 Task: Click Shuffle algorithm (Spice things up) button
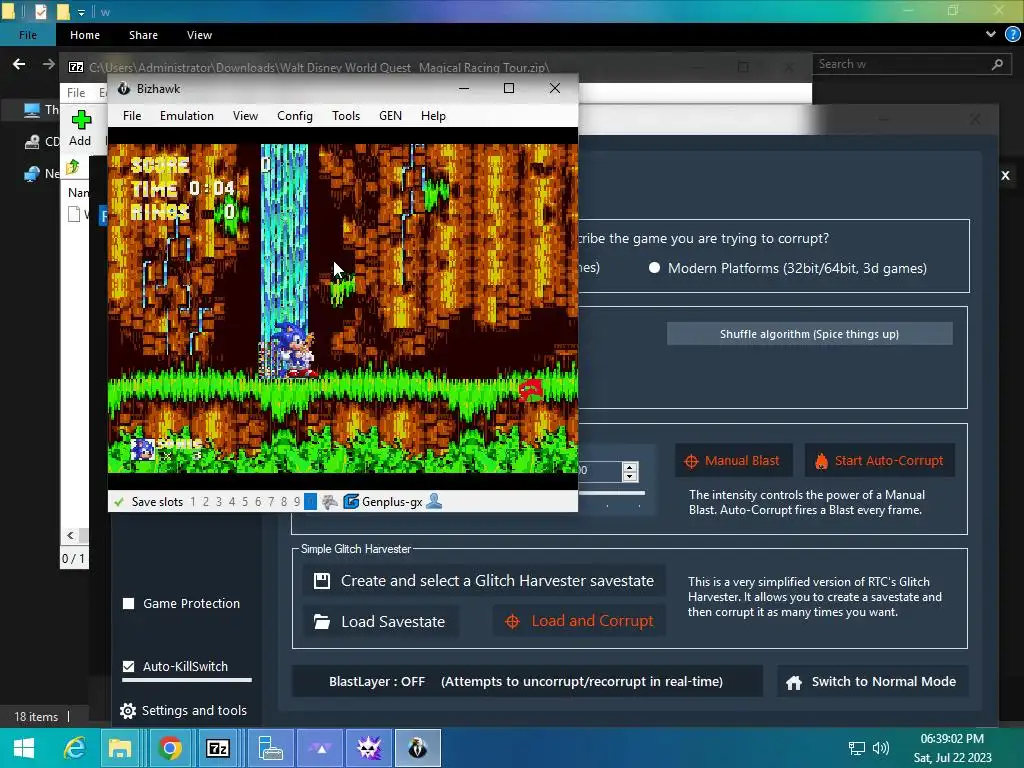[809, 334]
